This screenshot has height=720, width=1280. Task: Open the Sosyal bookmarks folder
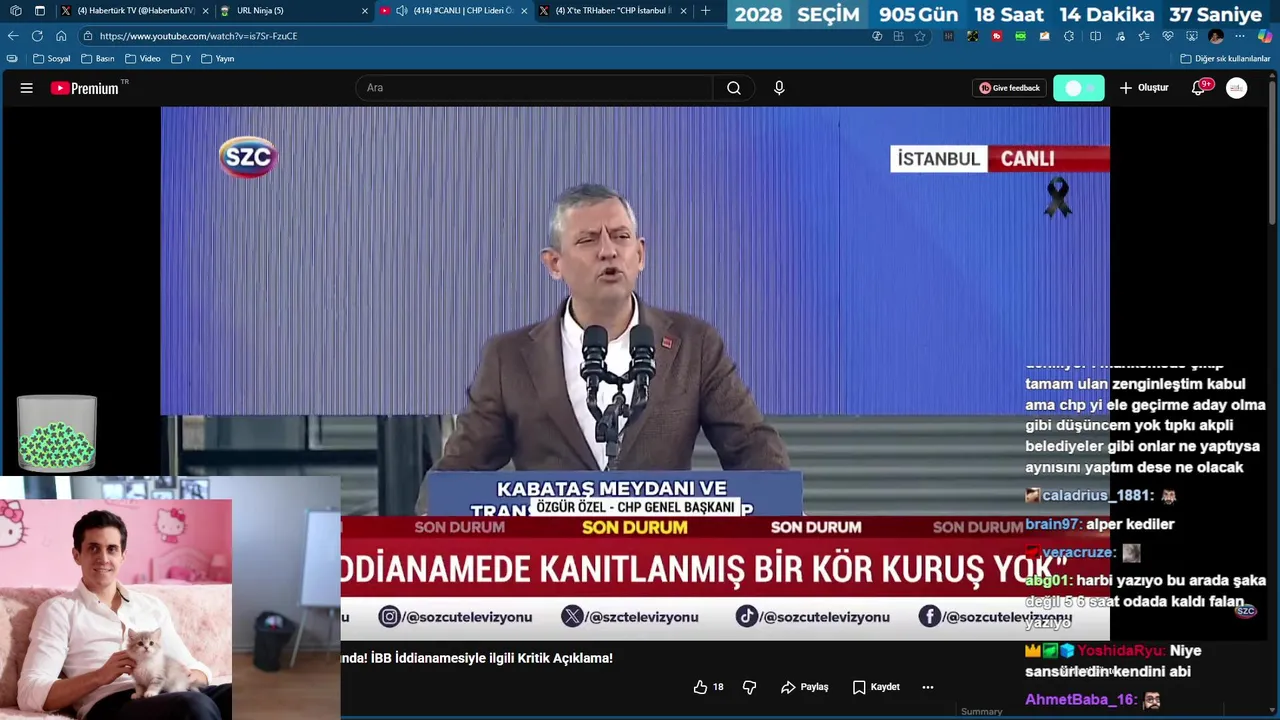point(52,59)
